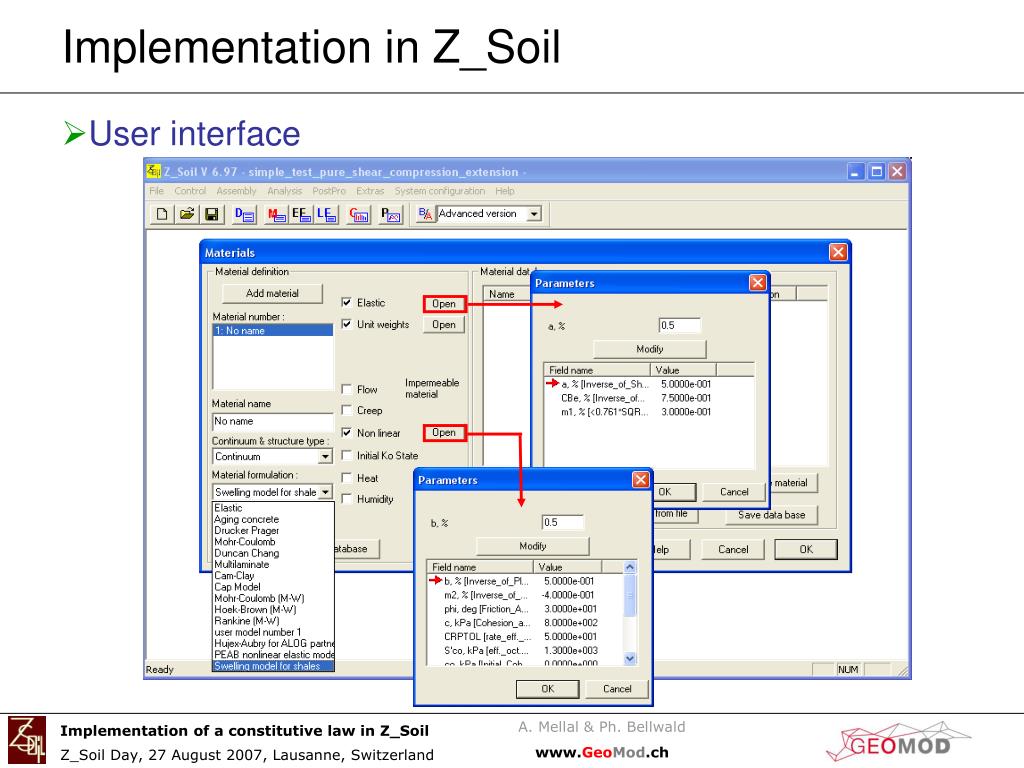Viewport: 1024px width, 768px height.
Task: Select Mohr-Coulomb in formulation list
Action: pos(273,541)
